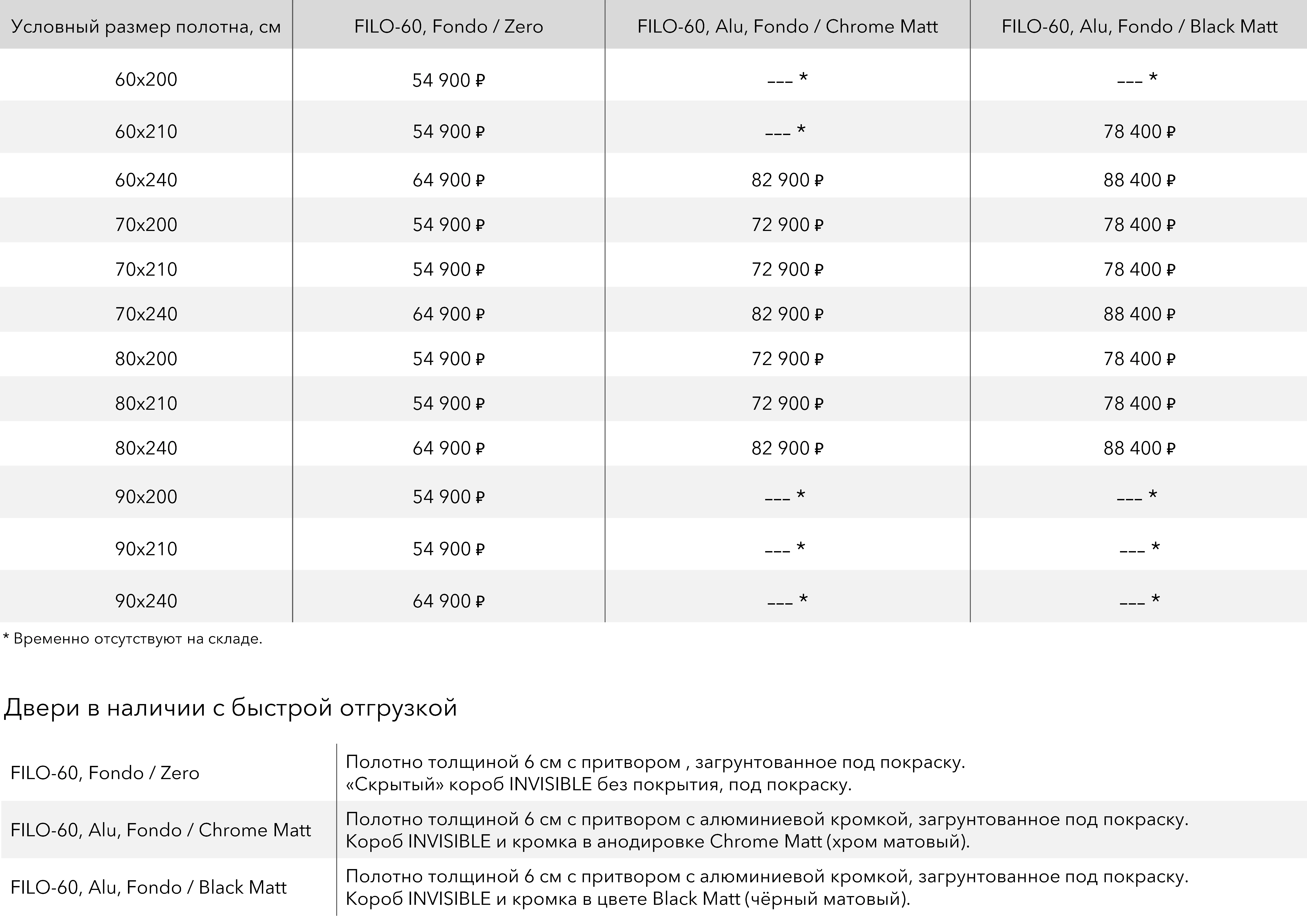Image resolution: width=1307 pixels, height=924 pixels.
Task: Click the footnote about temporarily absent stock
Action: click(x=133, y=639)
